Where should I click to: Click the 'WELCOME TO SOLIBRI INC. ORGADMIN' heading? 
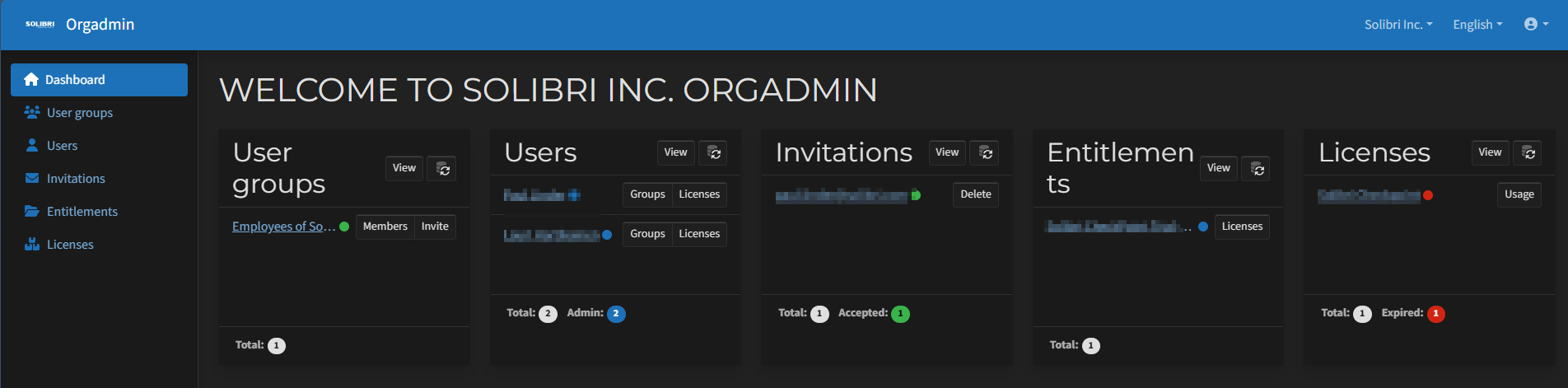click(x=548, y=90)
